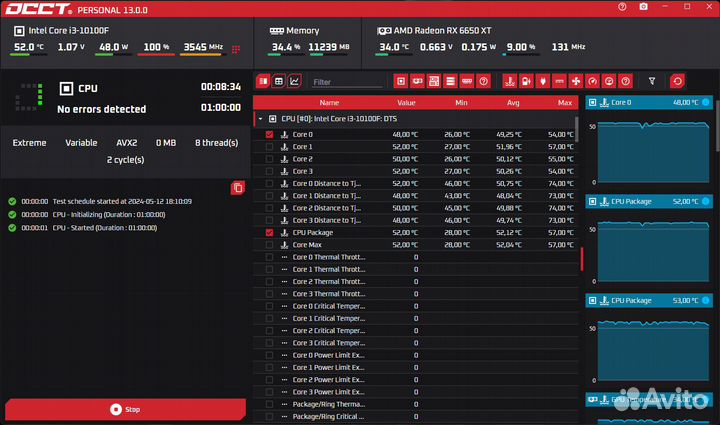The image size is (720, 425).
Task: Toggle the temperature sensors filter icon
Action: (508, 81)
